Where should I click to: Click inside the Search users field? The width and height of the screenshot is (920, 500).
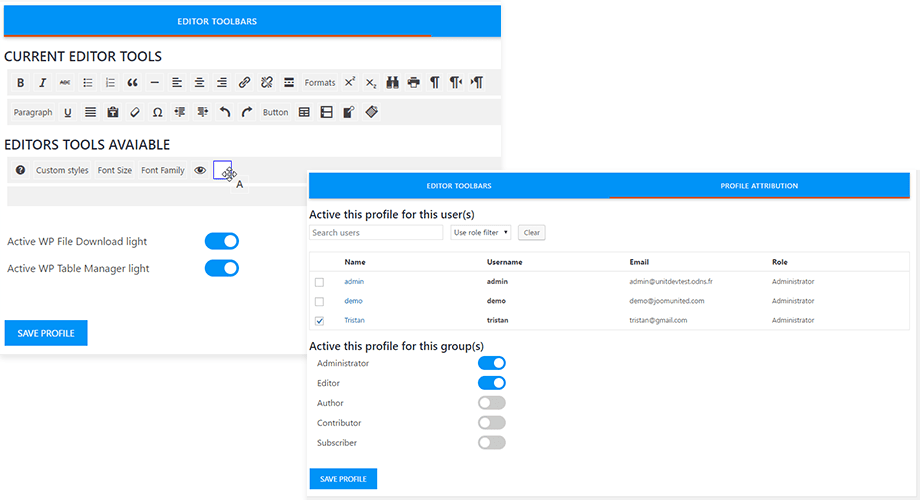tap(376, 233)
